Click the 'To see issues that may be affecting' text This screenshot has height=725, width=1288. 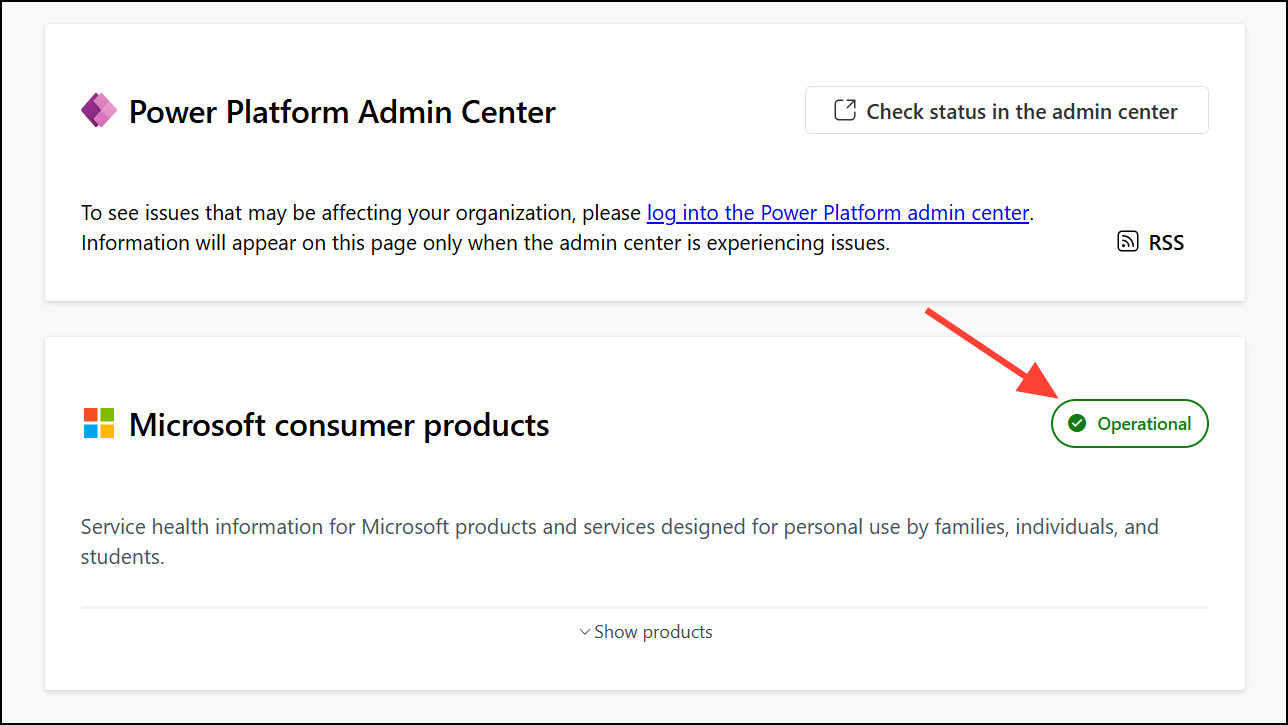pos(360,213)
